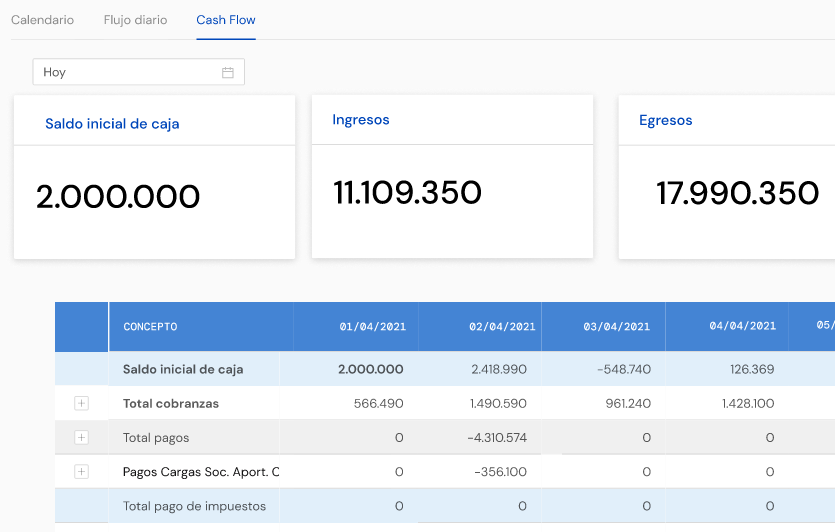
Task: Open the Flujo diario tab
Action: (x=135, y=20)
